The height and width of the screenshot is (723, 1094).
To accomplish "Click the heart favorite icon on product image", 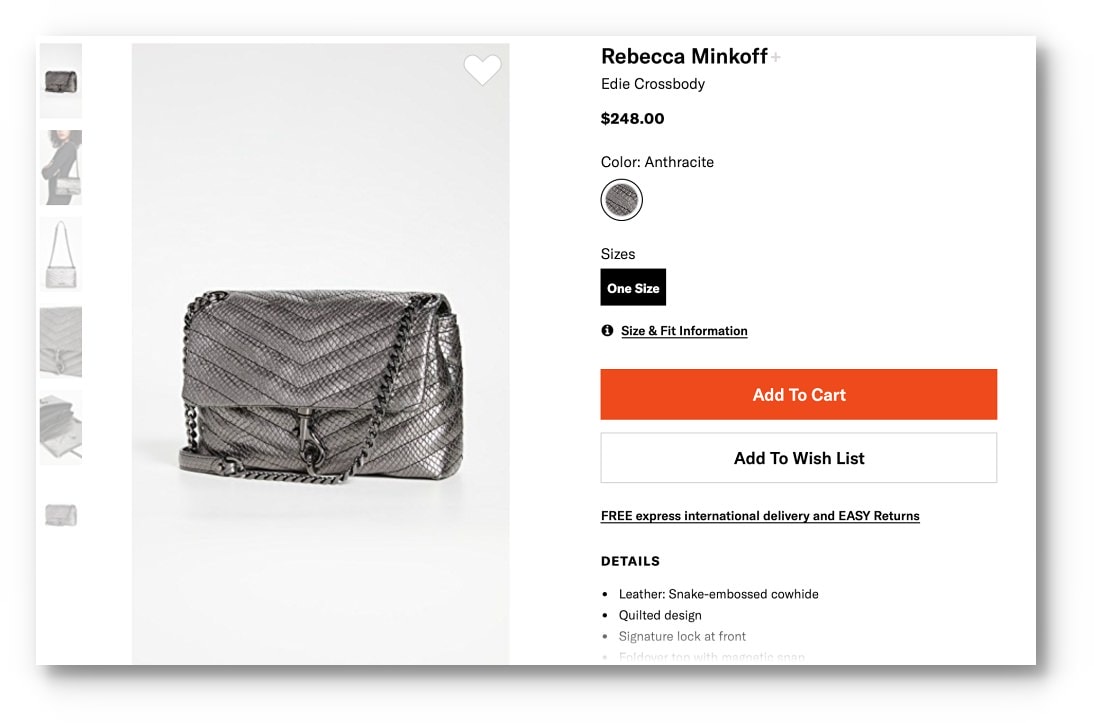I will [x=482, y=69].
